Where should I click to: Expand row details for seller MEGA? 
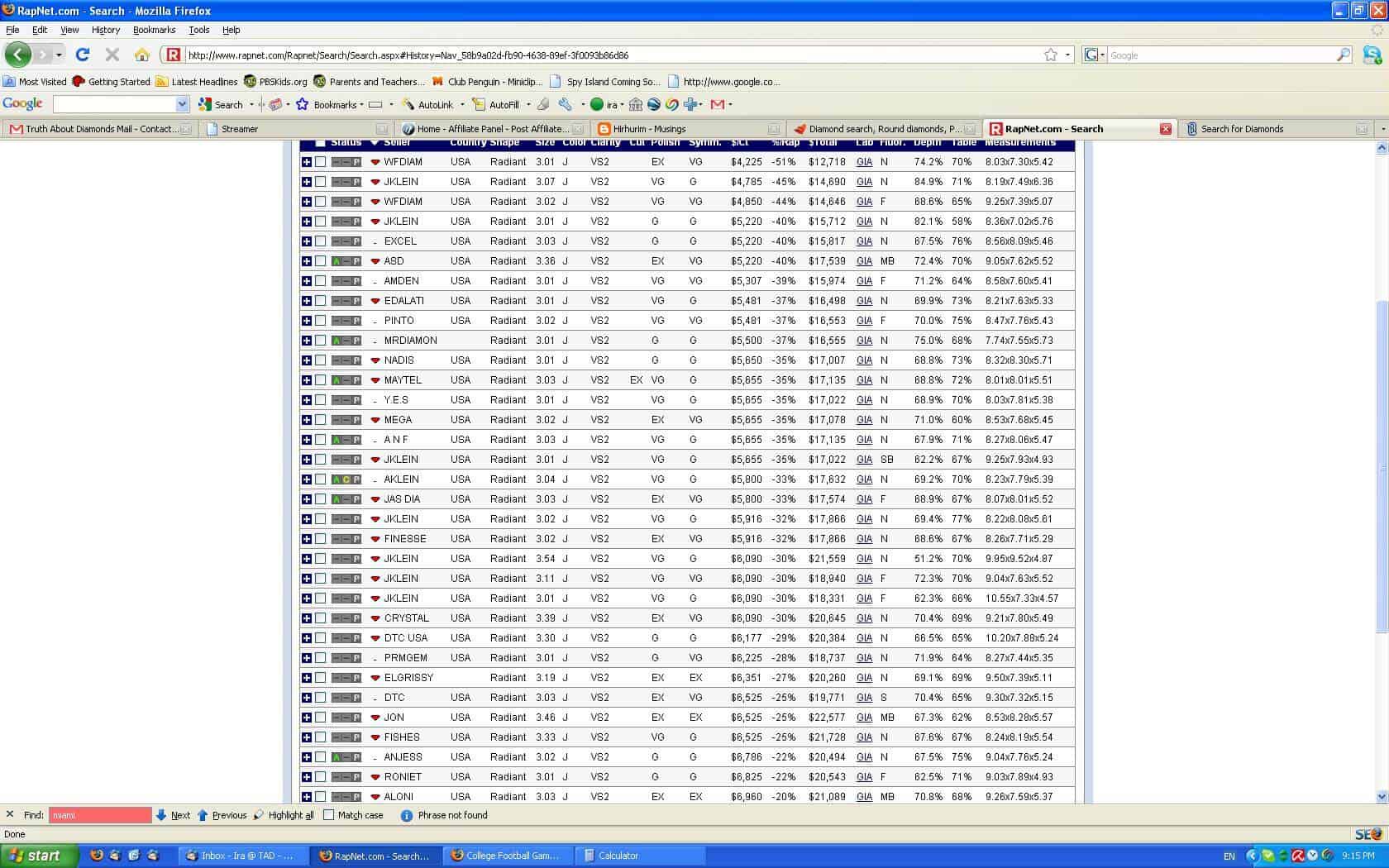[307, 420]
